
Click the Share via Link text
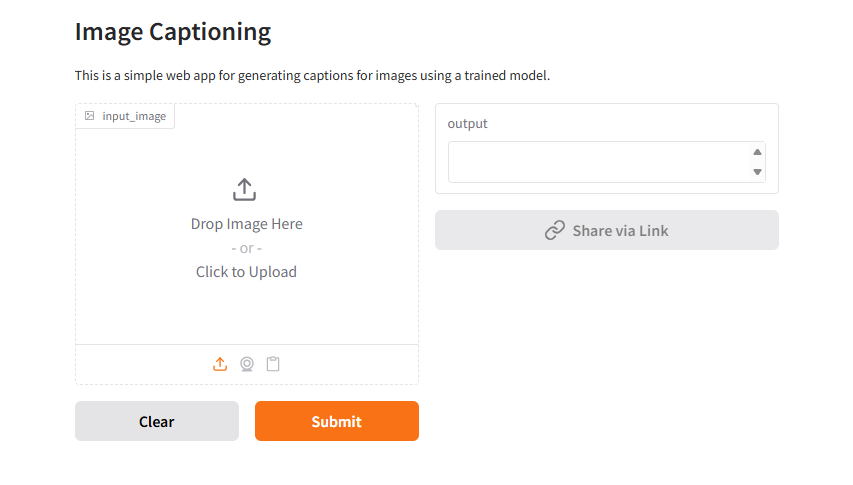[620, 231]
